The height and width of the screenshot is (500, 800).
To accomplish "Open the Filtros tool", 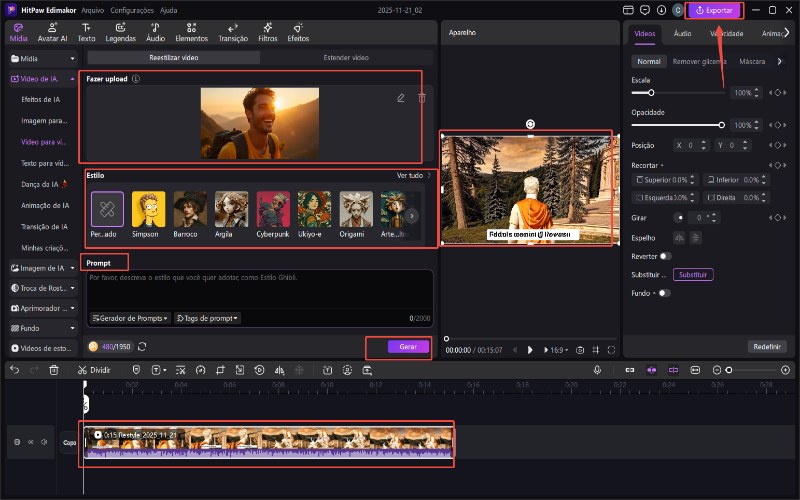I will coord(267,32).
